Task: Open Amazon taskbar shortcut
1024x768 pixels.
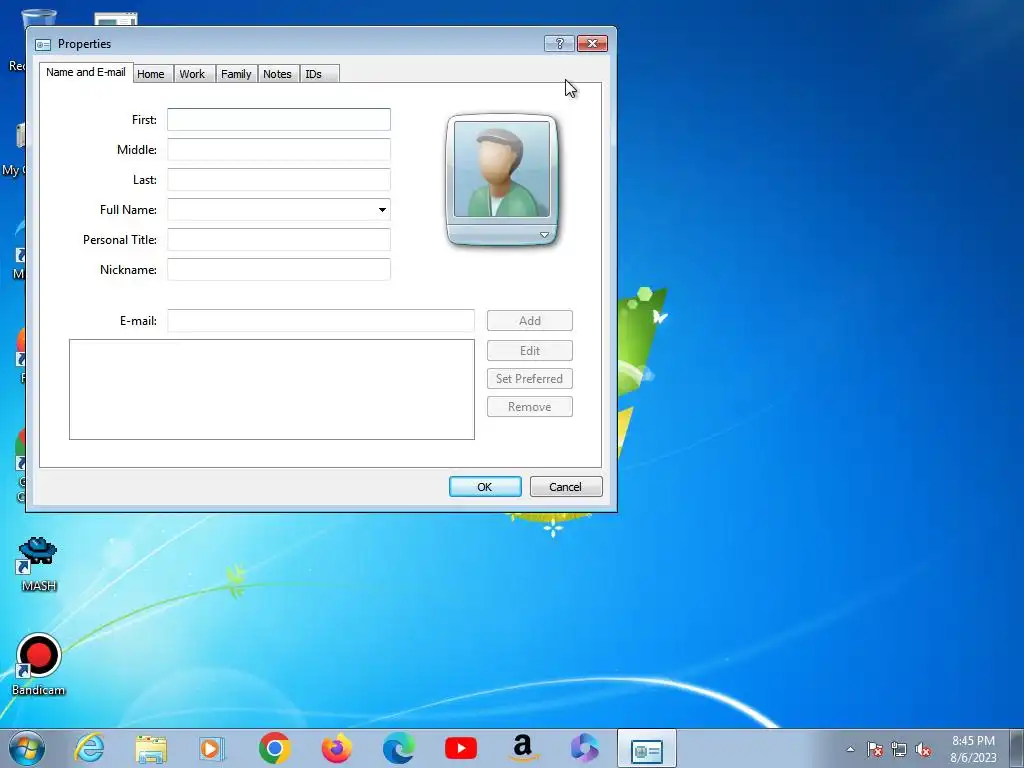Action: pyautogui.click(x=523, y=748)
